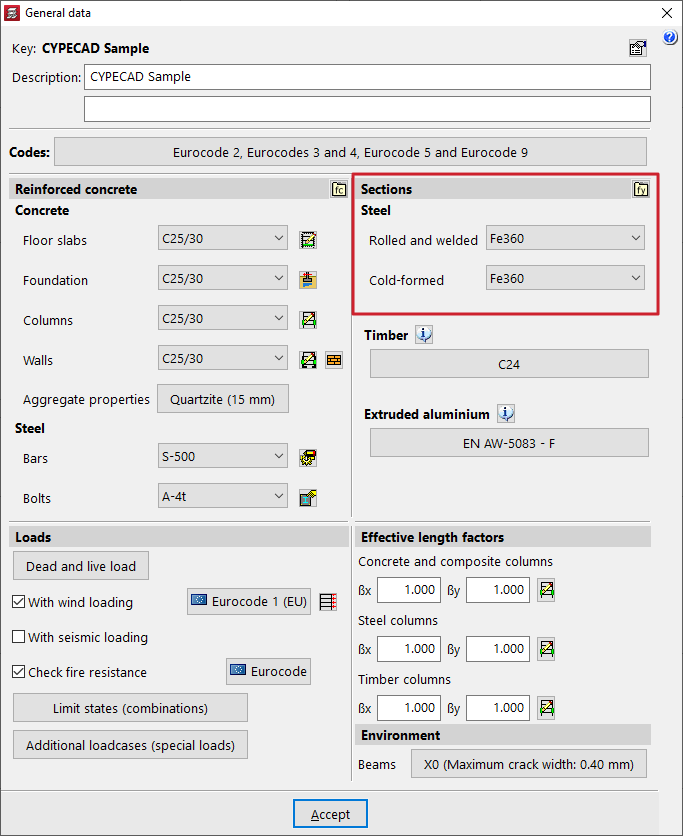This screenshot has width=683, height=836.
Task: Click the fy icon in Sections header
Action: pyautogui.click(x=641, y=189)
